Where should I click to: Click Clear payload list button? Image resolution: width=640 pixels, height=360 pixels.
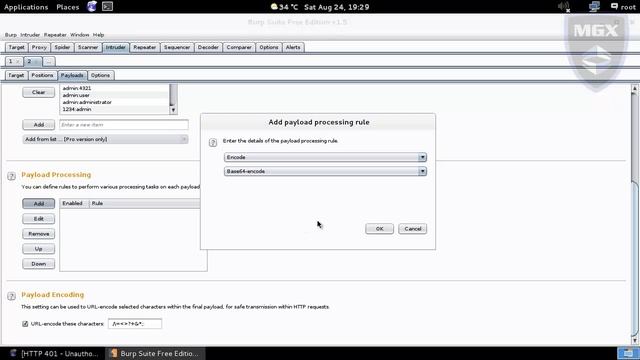pyautogui.click(x=39, y=92)
